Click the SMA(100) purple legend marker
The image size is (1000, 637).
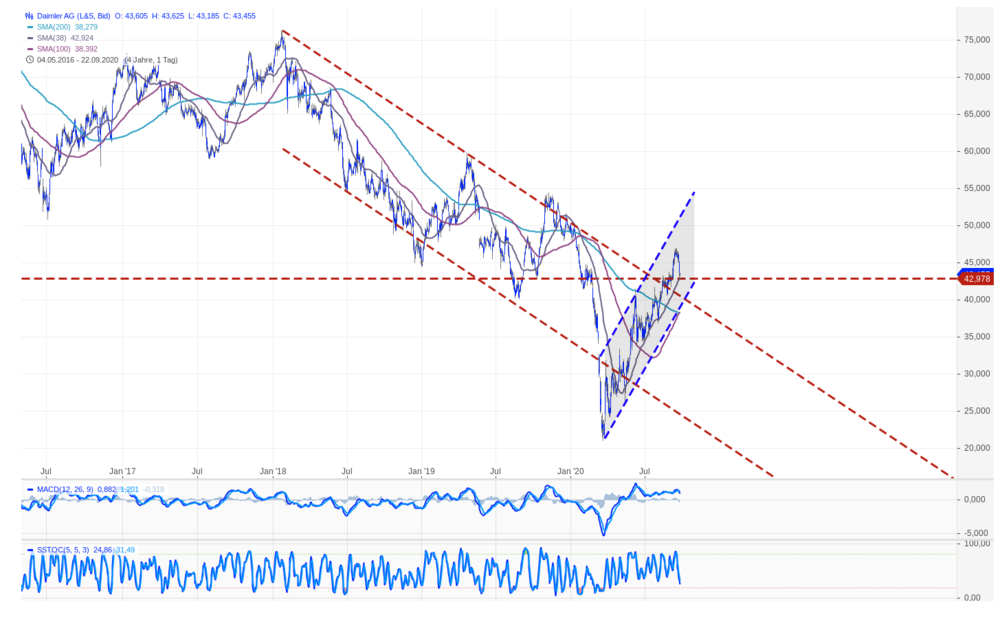click(30, 49)
